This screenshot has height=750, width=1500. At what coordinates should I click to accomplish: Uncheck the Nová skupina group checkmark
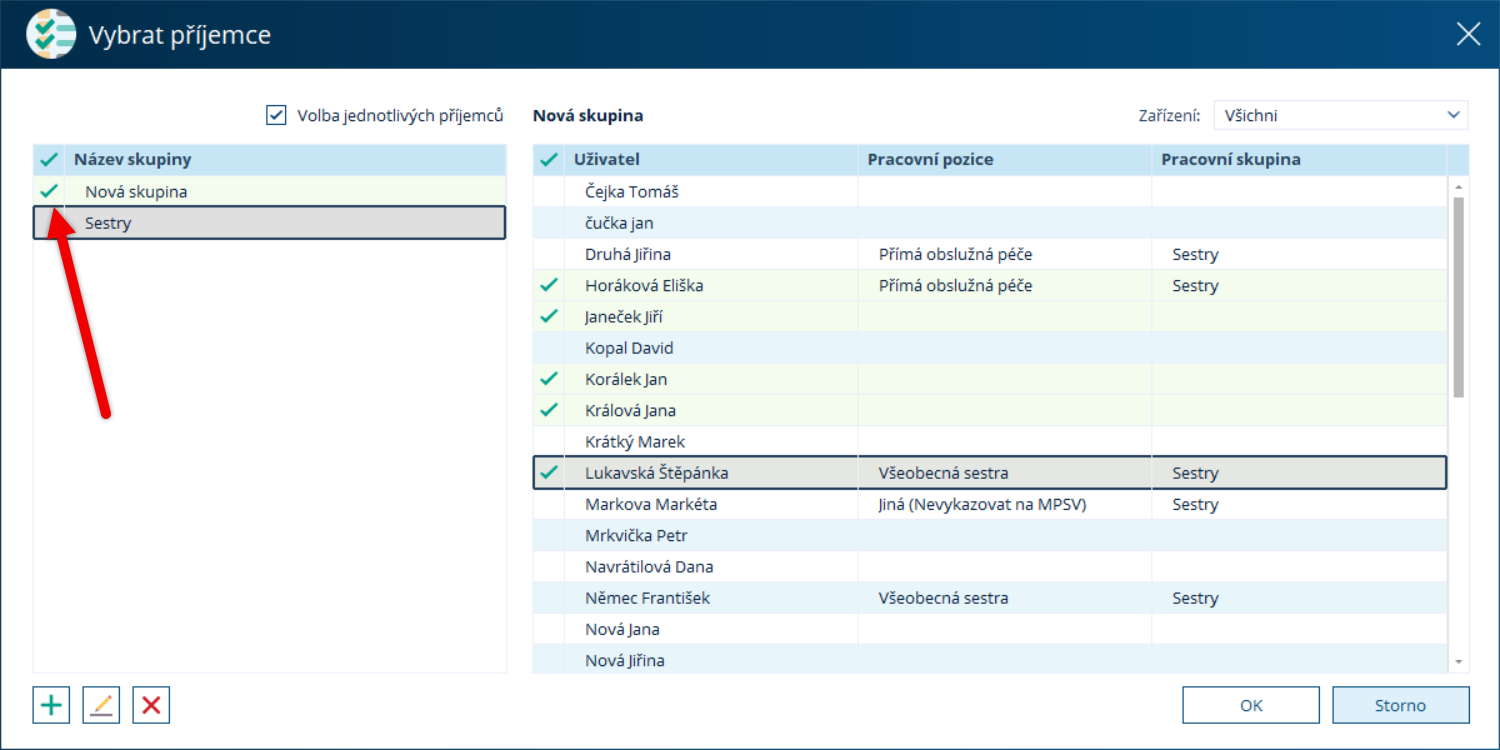49,191
